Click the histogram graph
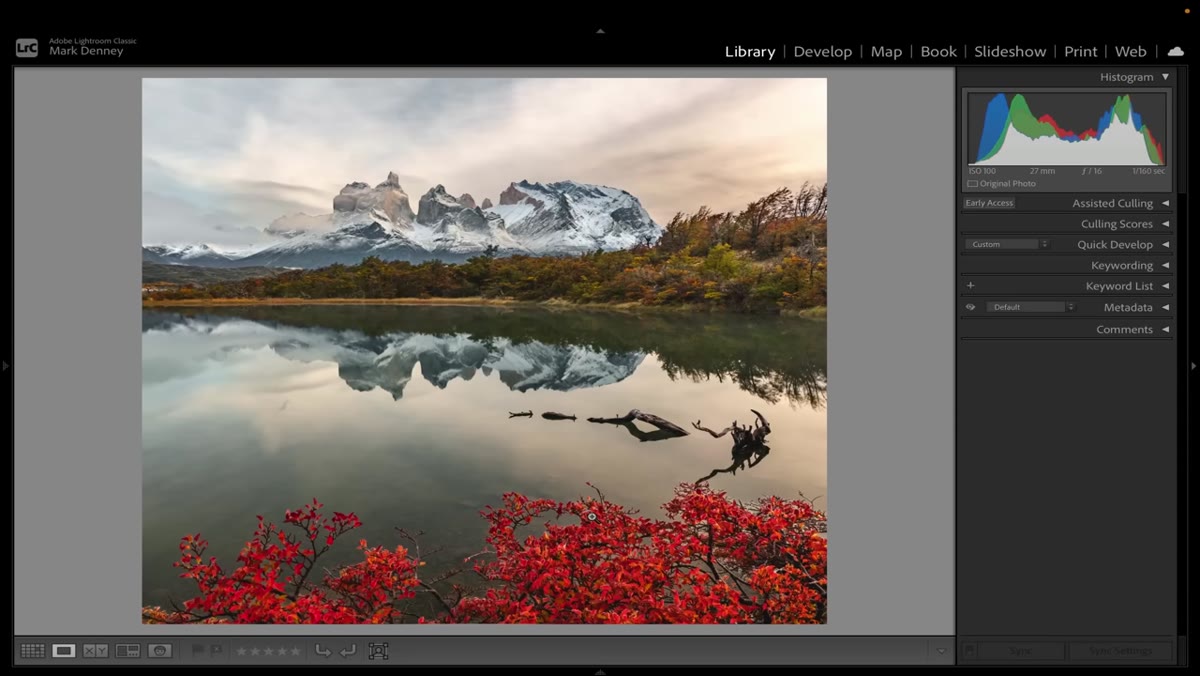This screenshot has height=676, width=1200. click(1067, 128)
